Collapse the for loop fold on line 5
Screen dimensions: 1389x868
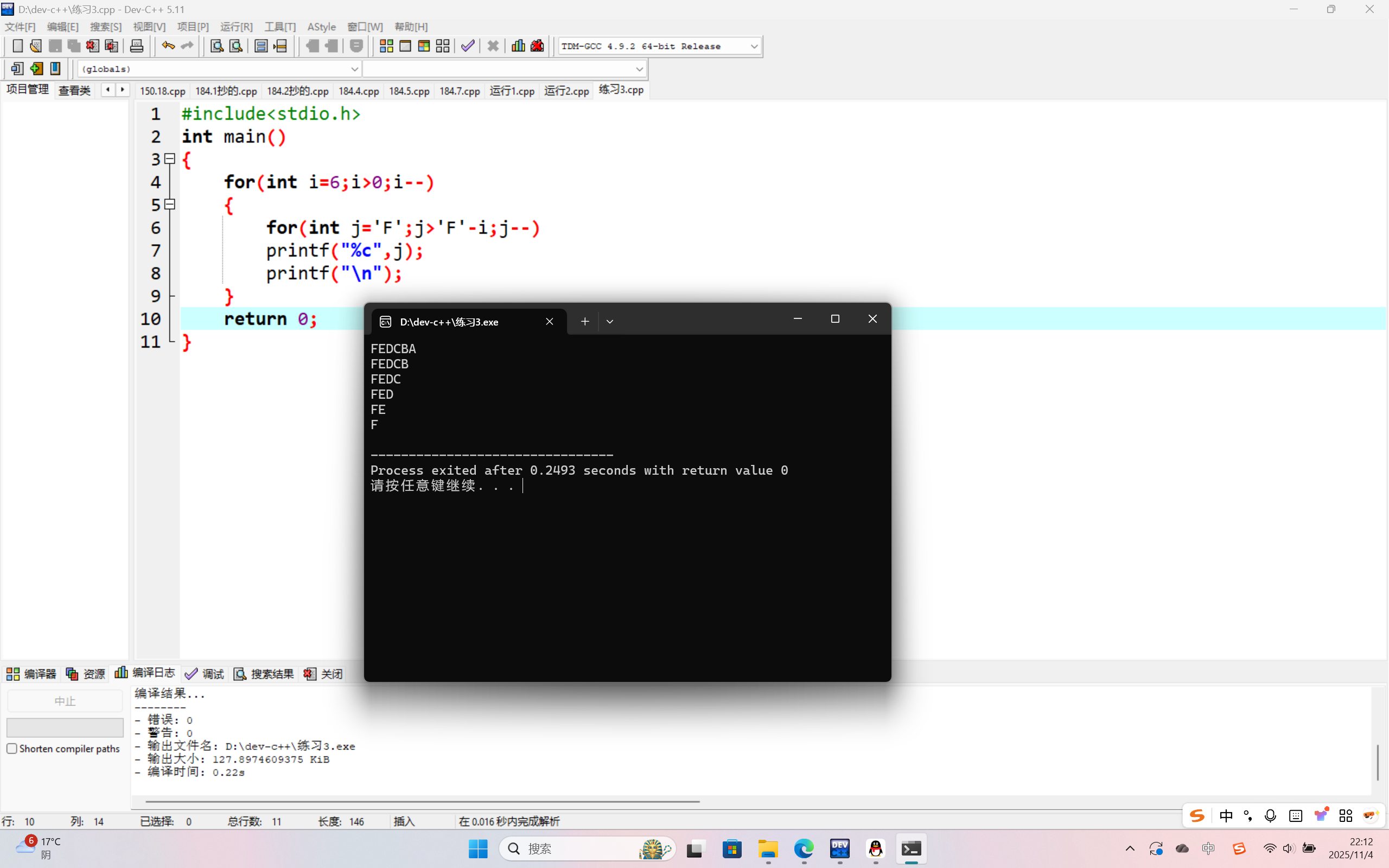click(x=170, y=205)
